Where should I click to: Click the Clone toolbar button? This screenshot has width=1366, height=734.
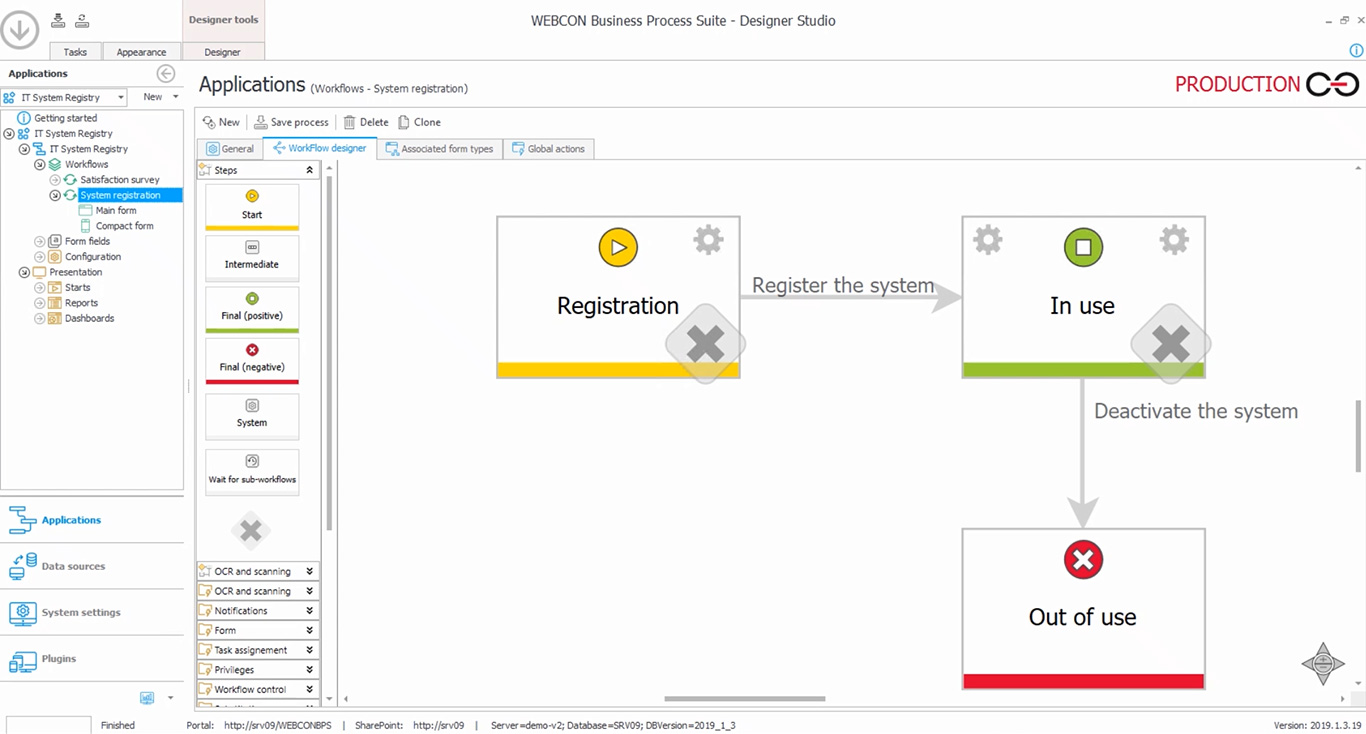pos(419,122)
